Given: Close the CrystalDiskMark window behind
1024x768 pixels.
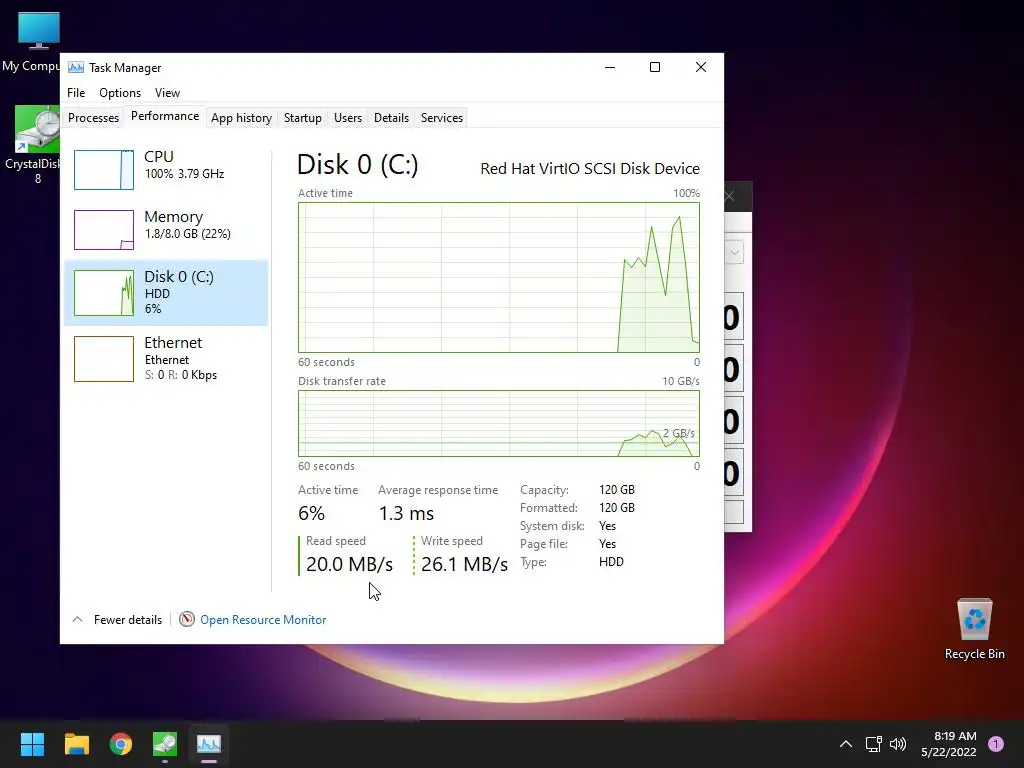Looking at the screenshot, I should pyautogui.click(x=732, y=196).
